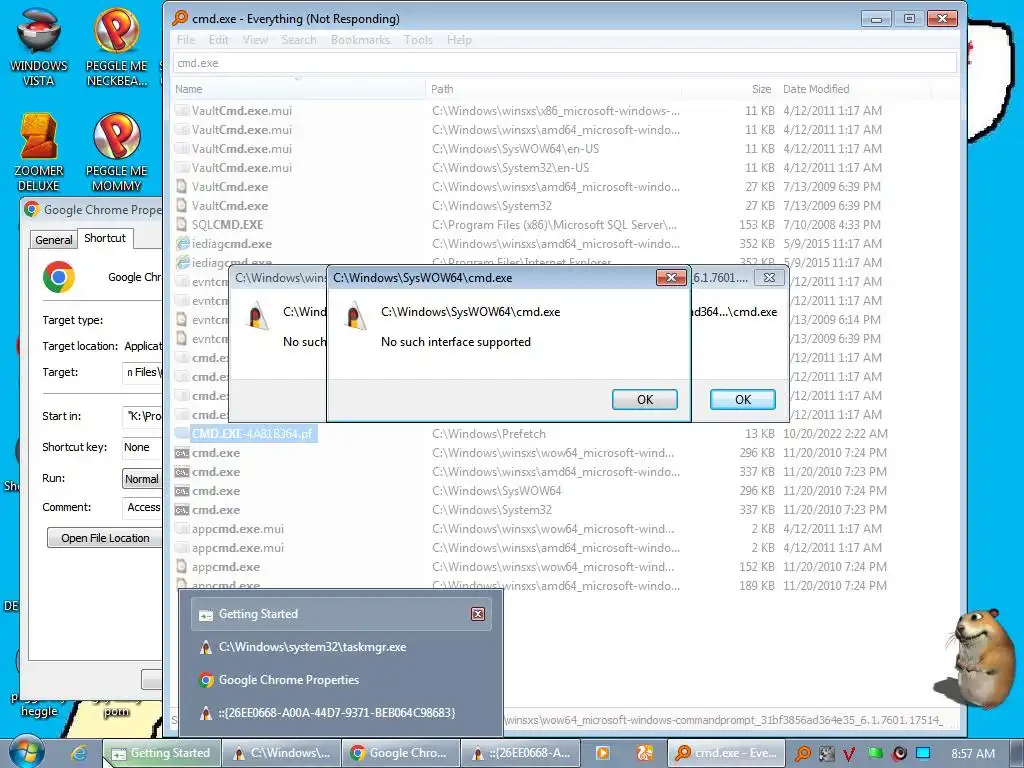Select the SQLCMD.EXE result name

[x=227, y=225]
